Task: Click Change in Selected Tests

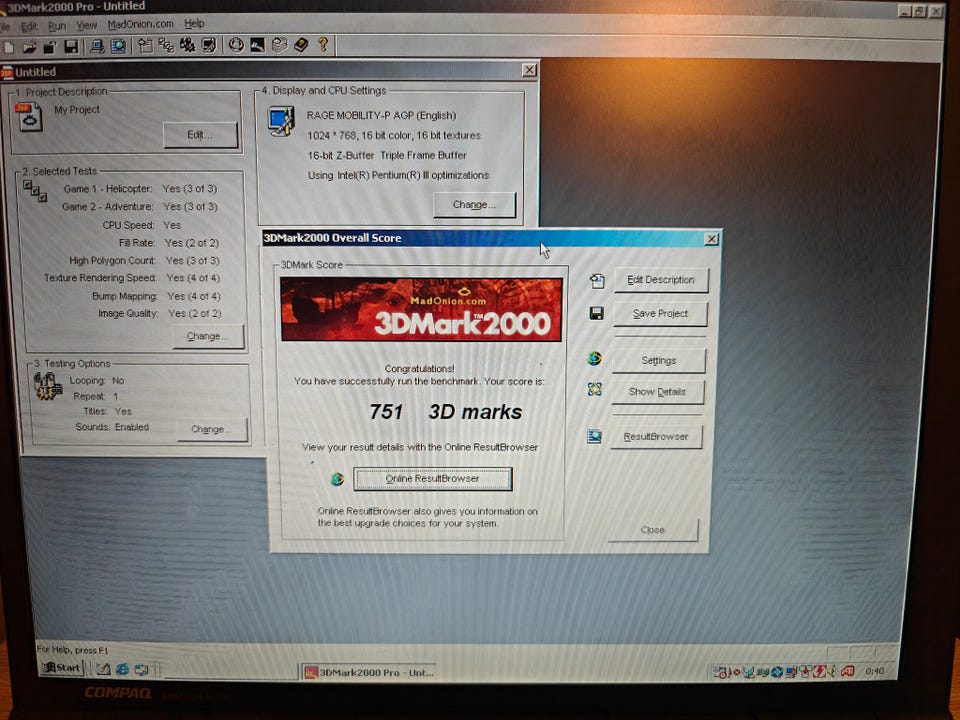Action: (x=208, y=336)
